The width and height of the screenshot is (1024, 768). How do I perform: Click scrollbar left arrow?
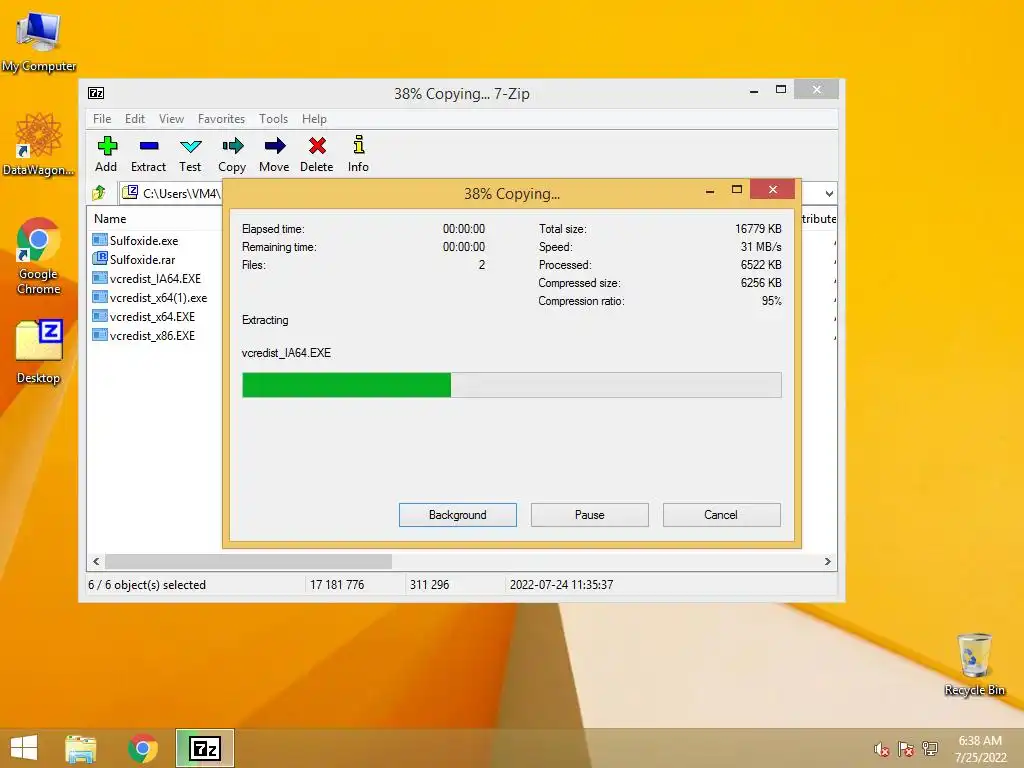coord(96,561)
